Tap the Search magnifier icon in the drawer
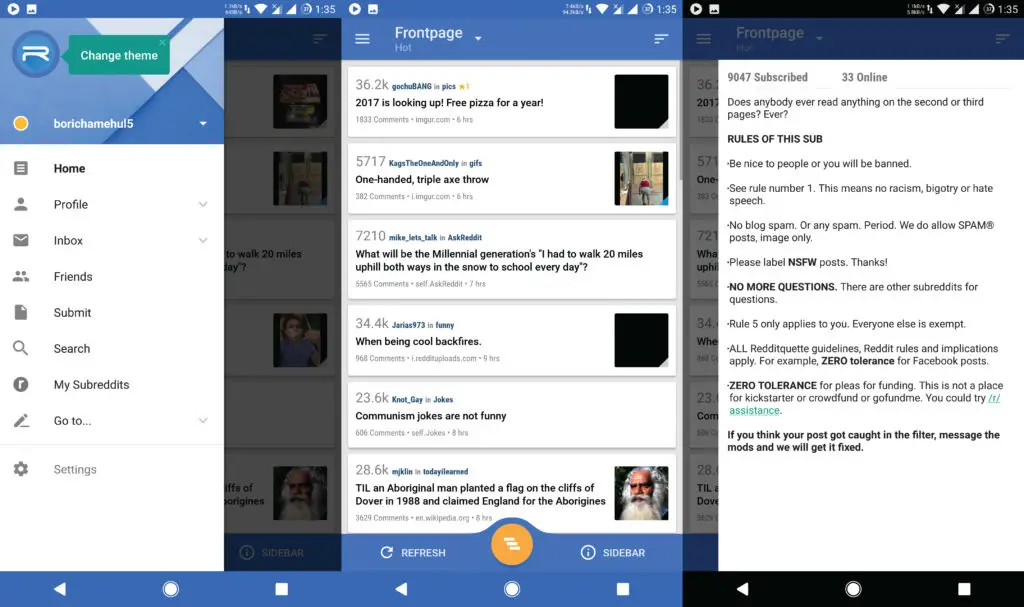Screen dimensions: 1024x607 pyautogui.click(x=21, y=348)
